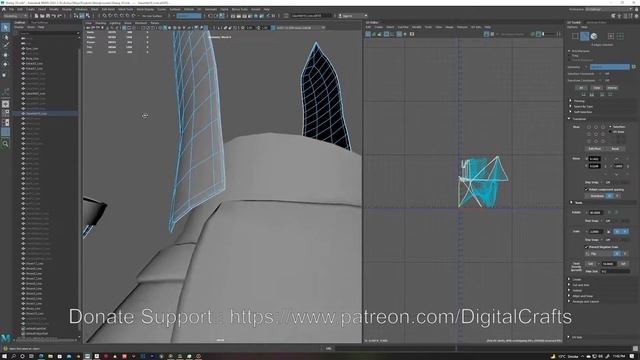Open the Mesh Tools menu

point(125,9)
